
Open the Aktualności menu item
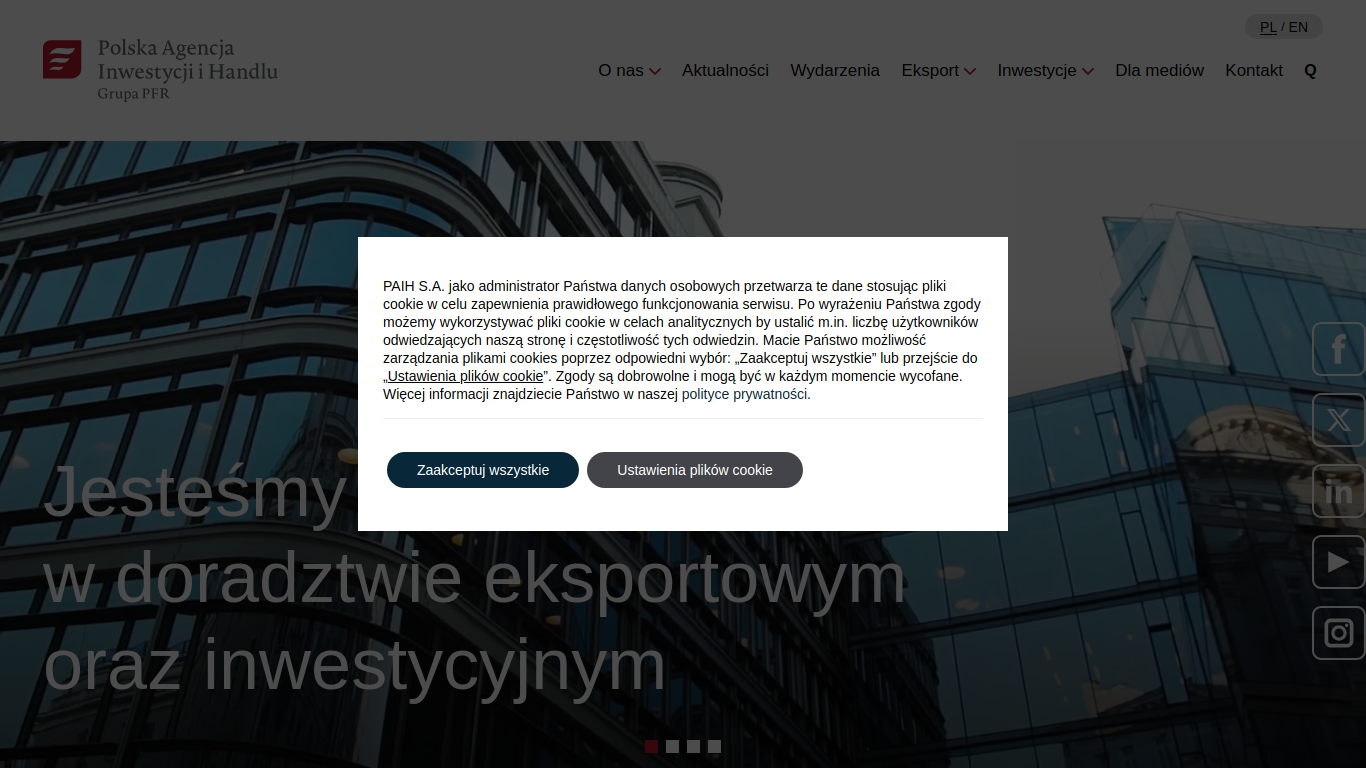pos(725,70)
